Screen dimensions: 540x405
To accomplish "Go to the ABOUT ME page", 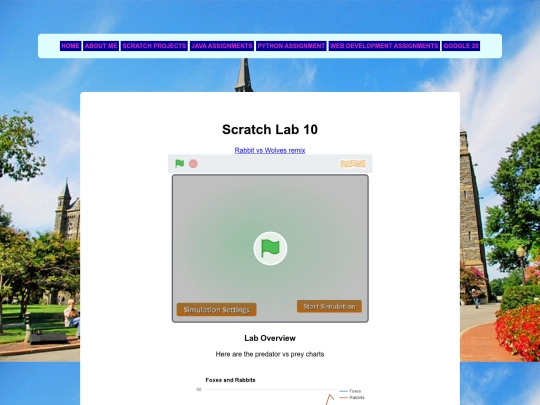I will coord(101,46).
